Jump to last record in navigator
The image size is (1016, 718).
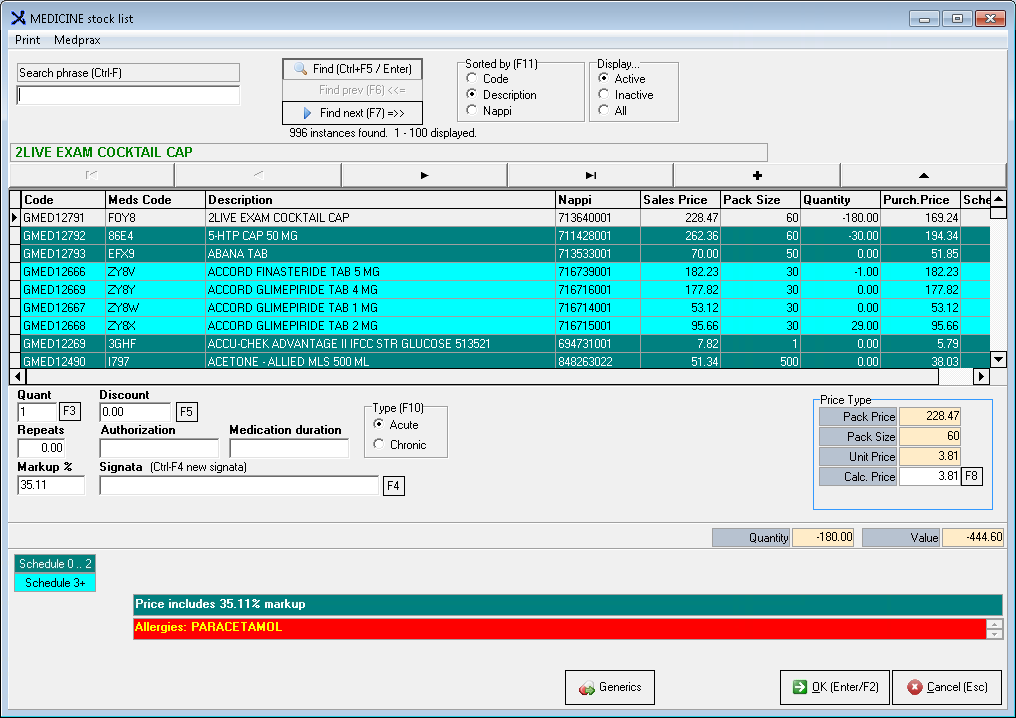(590, 175)
